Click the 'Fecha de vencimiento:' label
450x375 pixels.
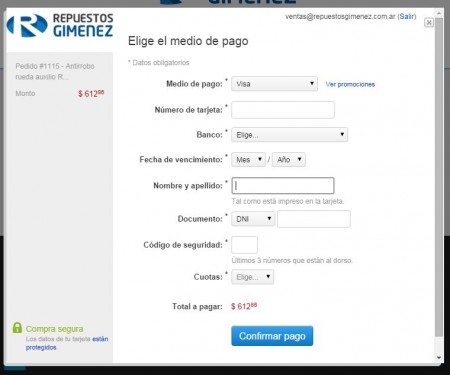(x=181, y=160)
